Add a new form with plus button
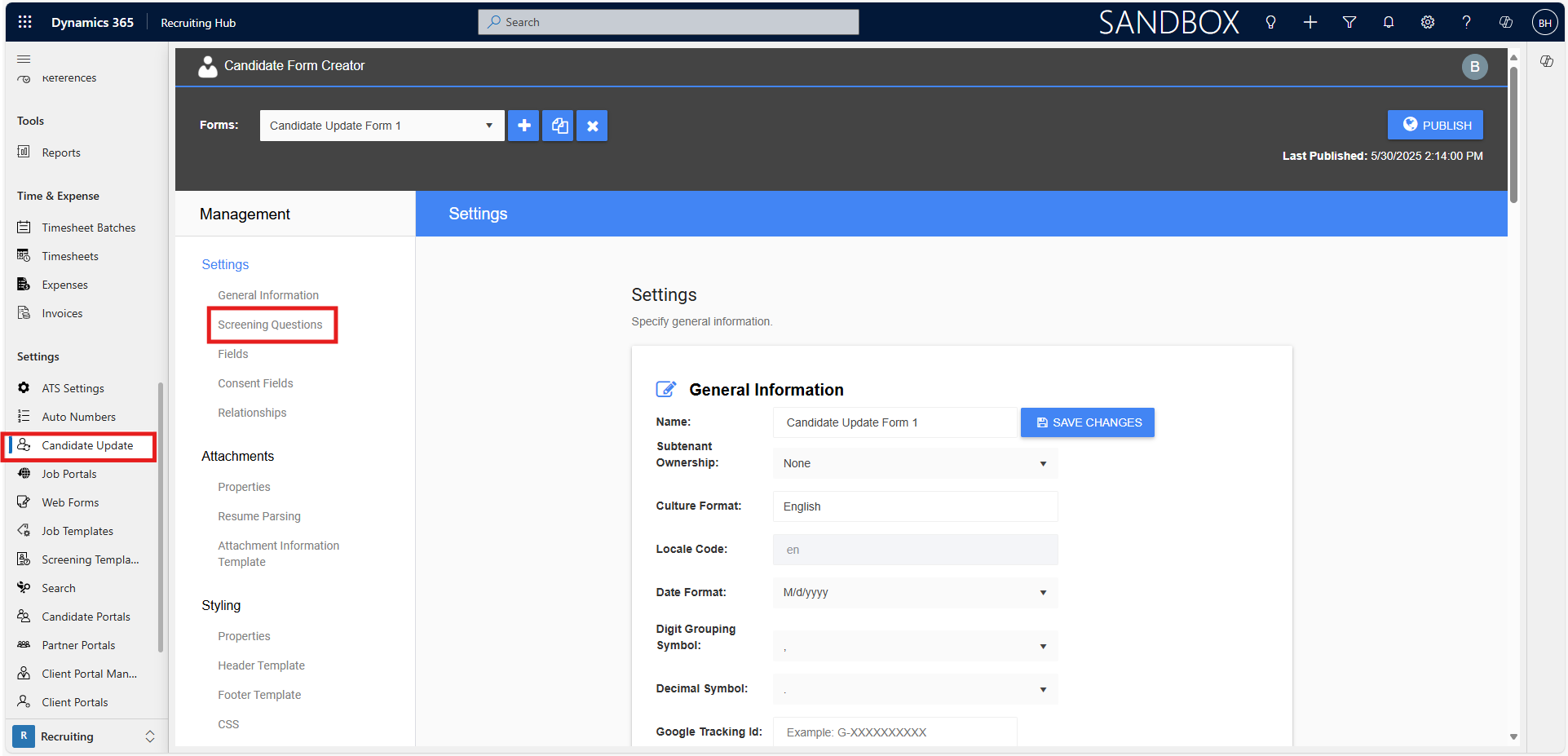 524,126
